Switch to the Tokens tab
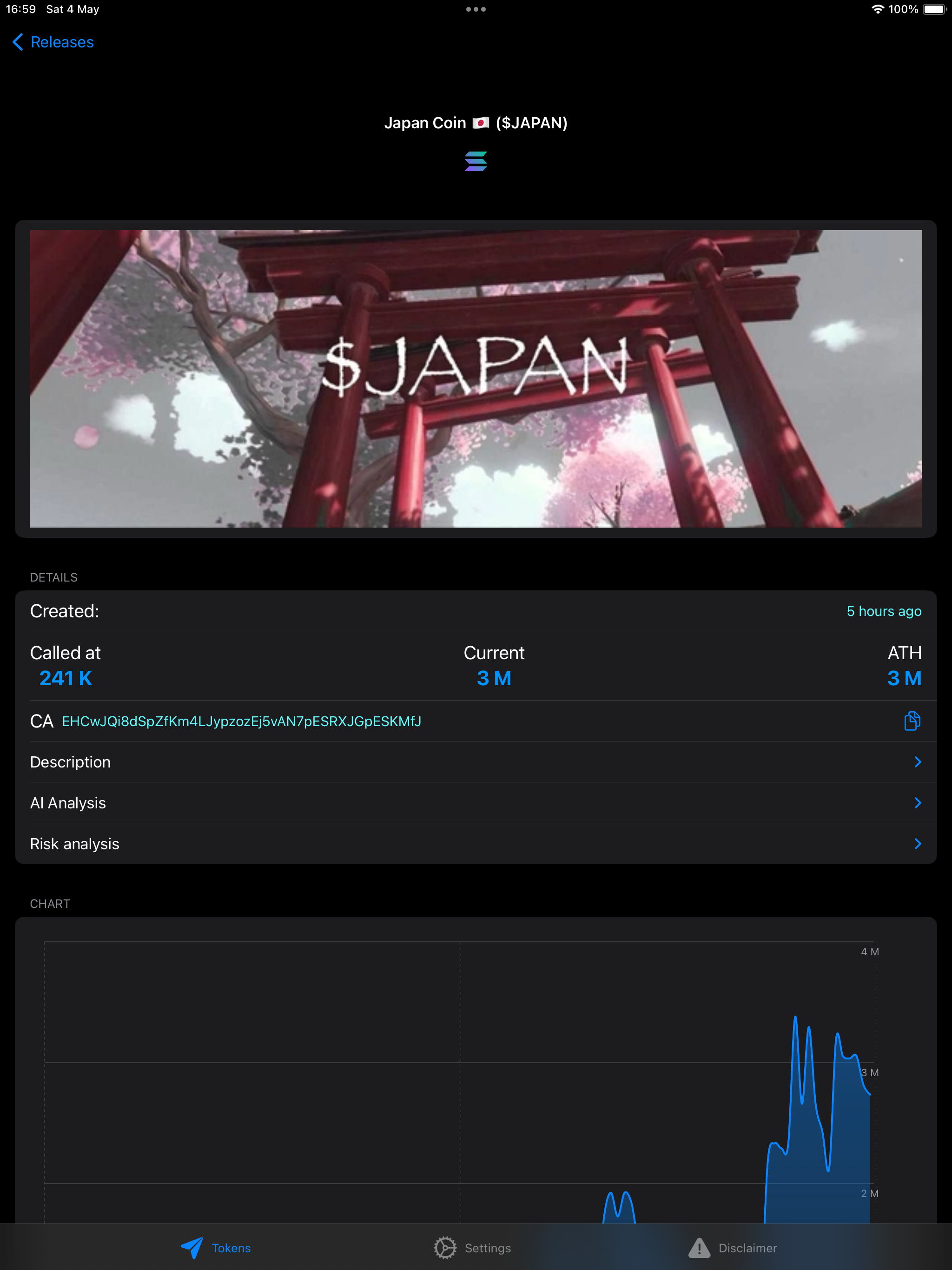This screenshot has width=952, height=1270. tap(216, 1248)
